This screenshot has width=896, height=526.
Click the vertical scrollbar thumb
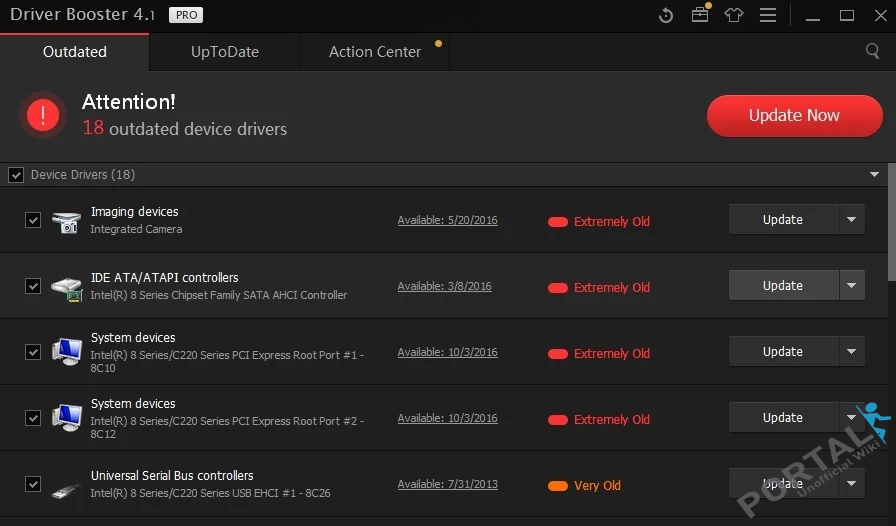click(x=891, y=222)
